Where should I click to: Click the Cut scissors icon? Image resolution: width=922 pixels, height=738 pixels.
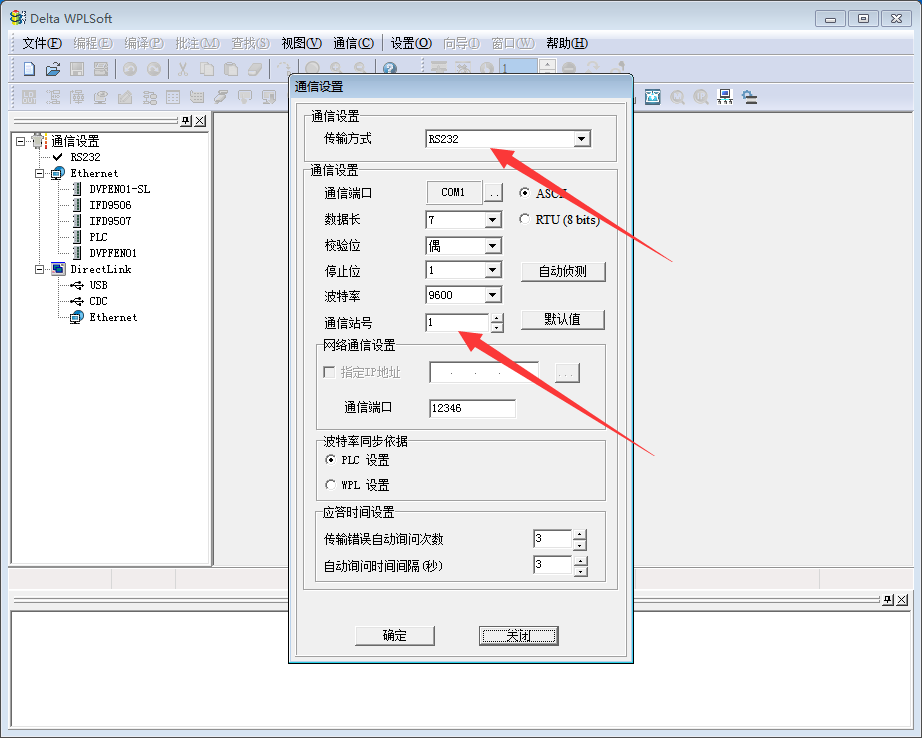[x=183, y=69]
